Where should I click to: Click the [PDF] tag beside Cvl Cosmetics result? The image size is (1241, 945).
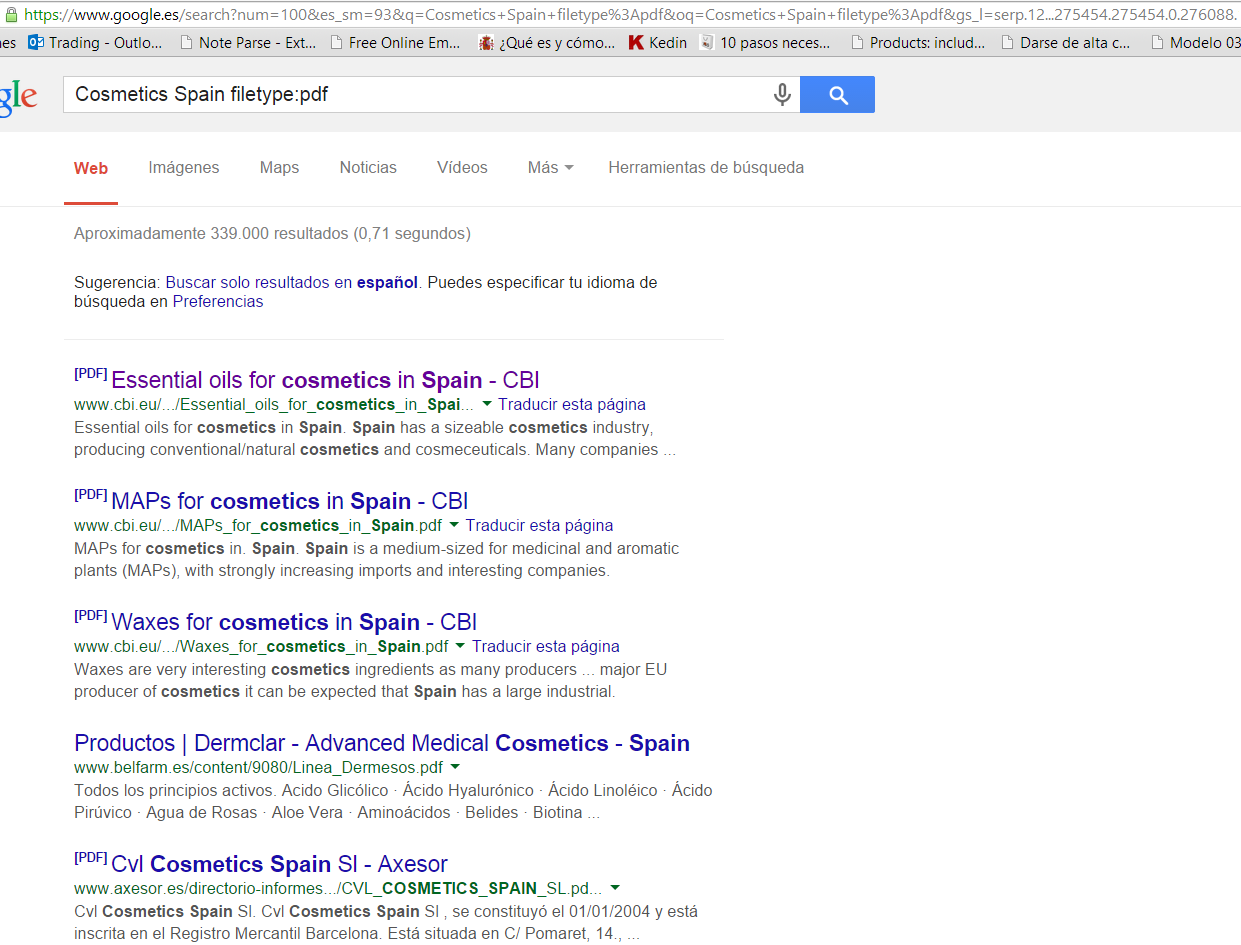[x=90, y=857]
